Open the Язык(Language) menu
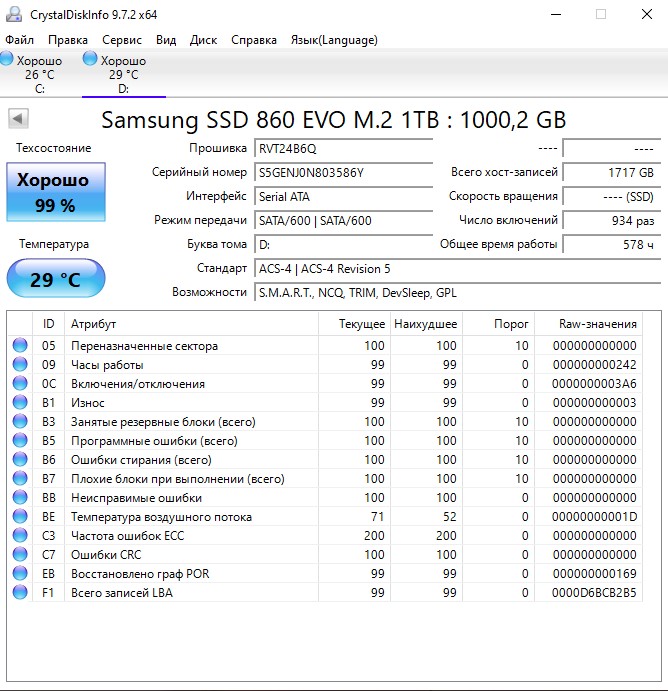The width and height of the screenshot is (668, 691). pyautogui.click(x=334, y=40)
